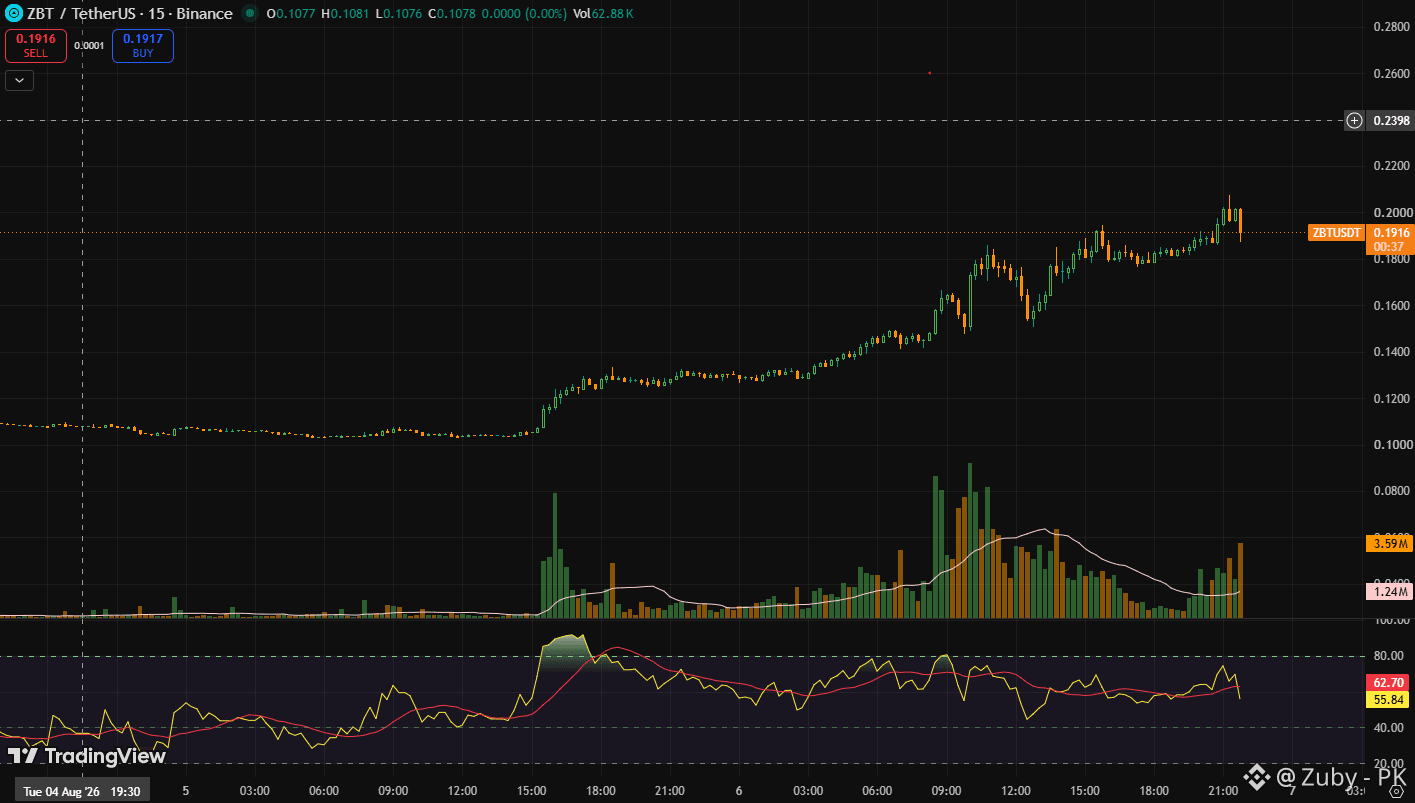Click the 0.1200 price axis label
The width and height of the screenshot is (1415, 803).
pos(1391,399)
